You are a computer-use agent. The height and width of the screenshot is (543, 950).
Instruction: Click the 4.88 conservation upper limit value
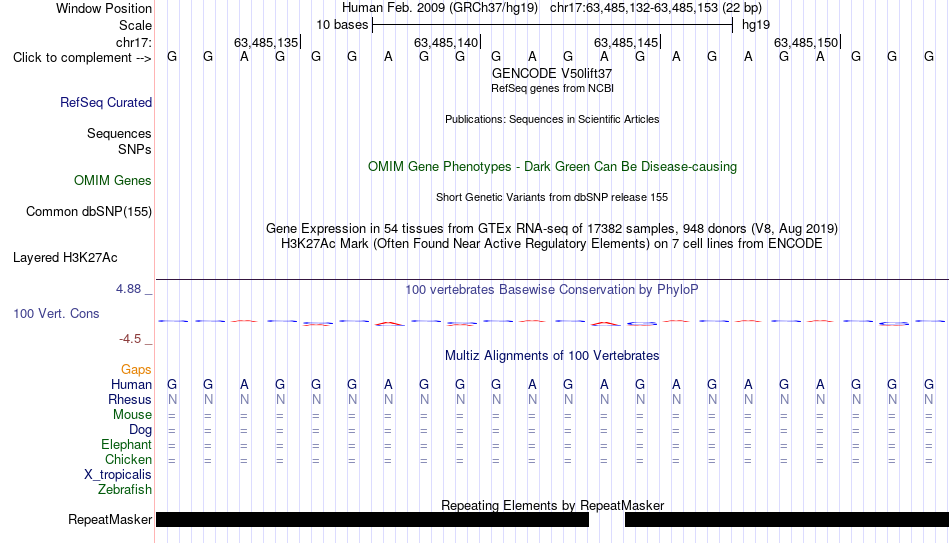pyautogui.click(x=129, y=289)
